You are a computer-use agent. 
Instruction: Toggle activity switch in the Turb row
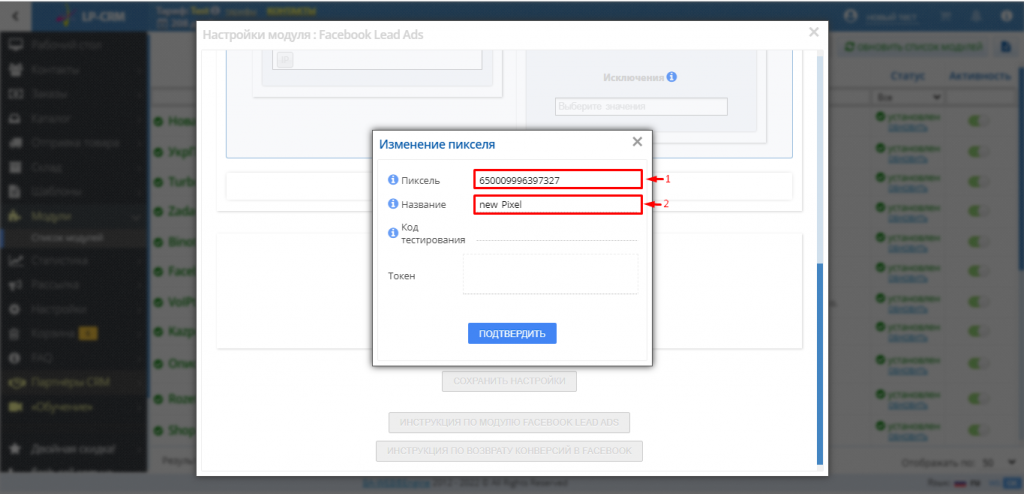point(979,182)
